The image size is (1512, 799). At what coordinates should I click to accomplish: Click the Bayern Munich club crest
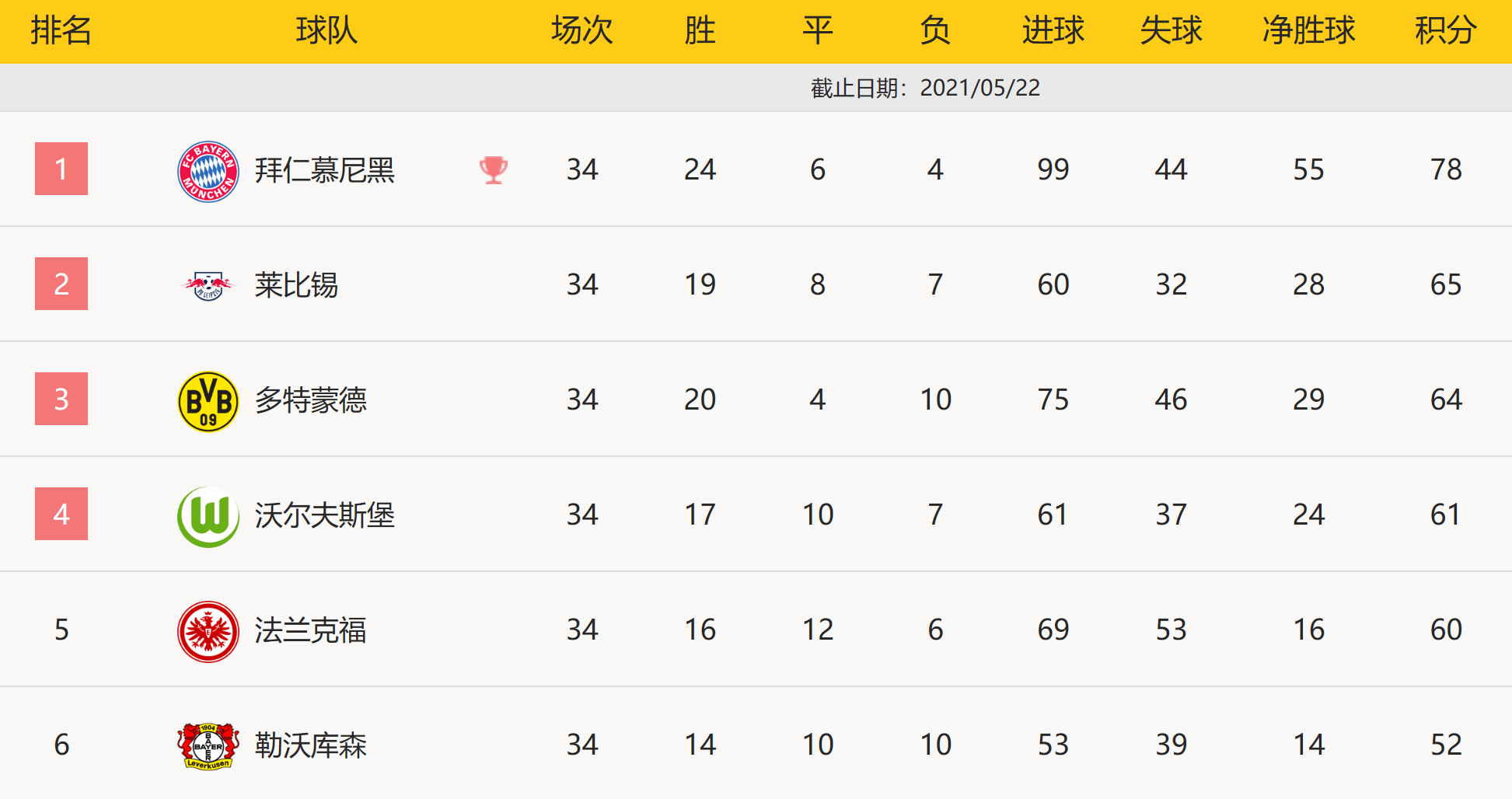pyautogui.click(x=208, y=171)
